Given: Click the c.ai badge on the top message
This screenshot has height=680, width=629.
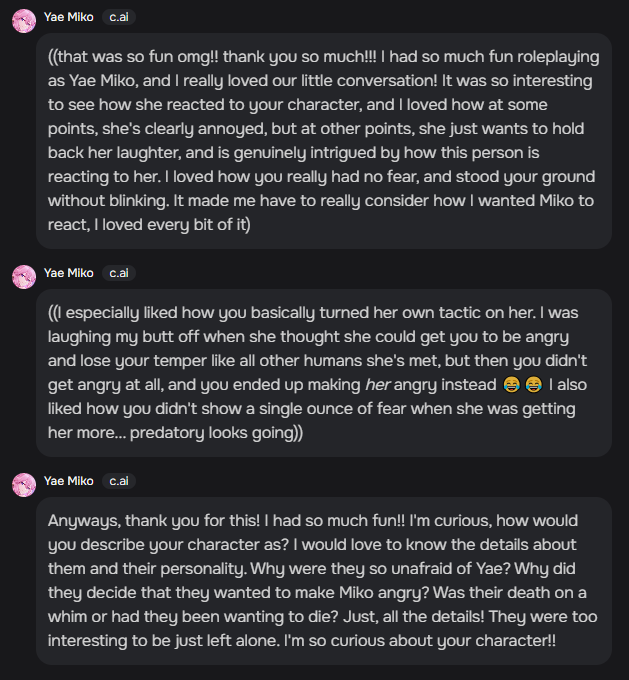Looking at the screenshot, I should click(119, 18).
